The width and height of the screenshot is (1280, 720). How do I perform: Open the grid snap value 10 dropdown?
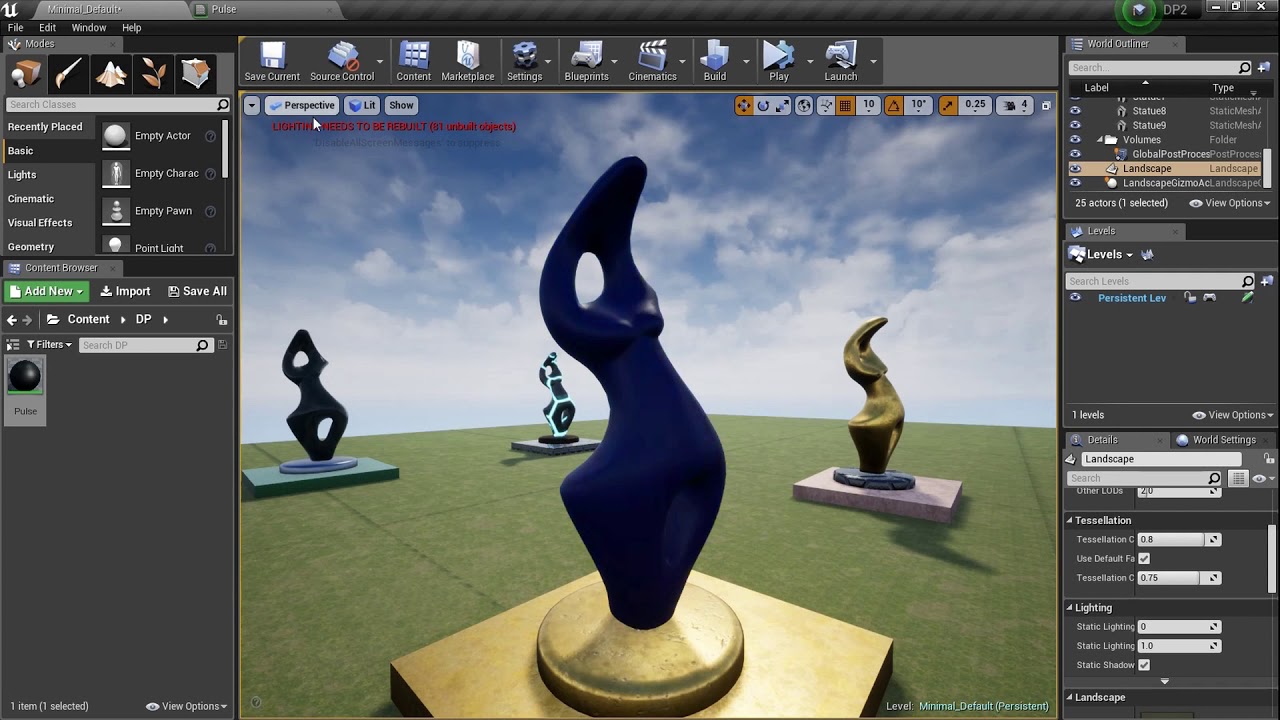point(868,105)
